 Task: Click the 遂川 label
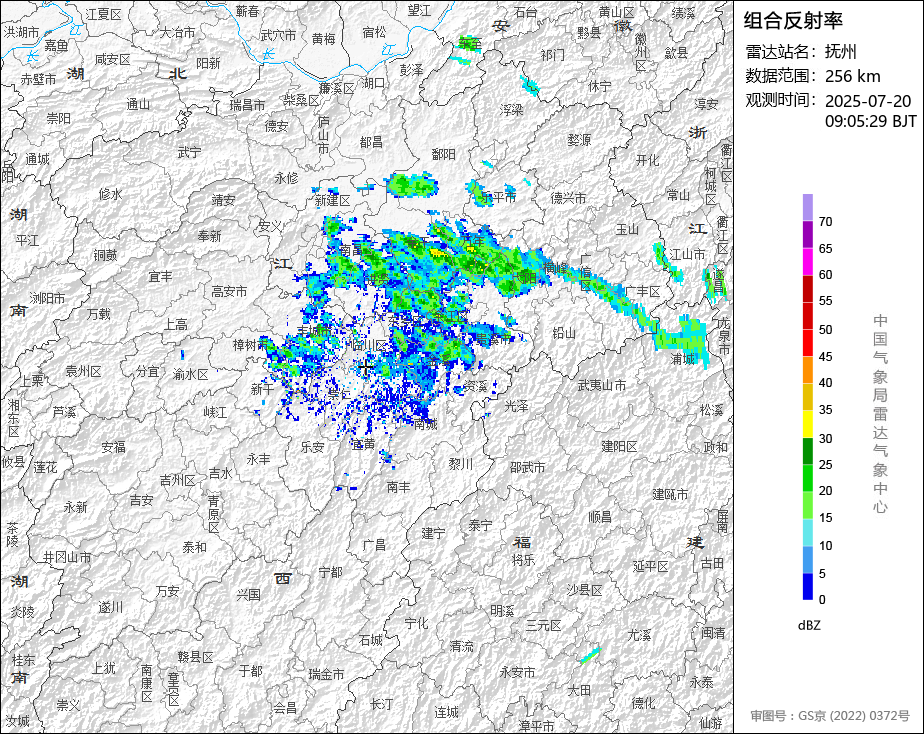click(x=110, y=607)
